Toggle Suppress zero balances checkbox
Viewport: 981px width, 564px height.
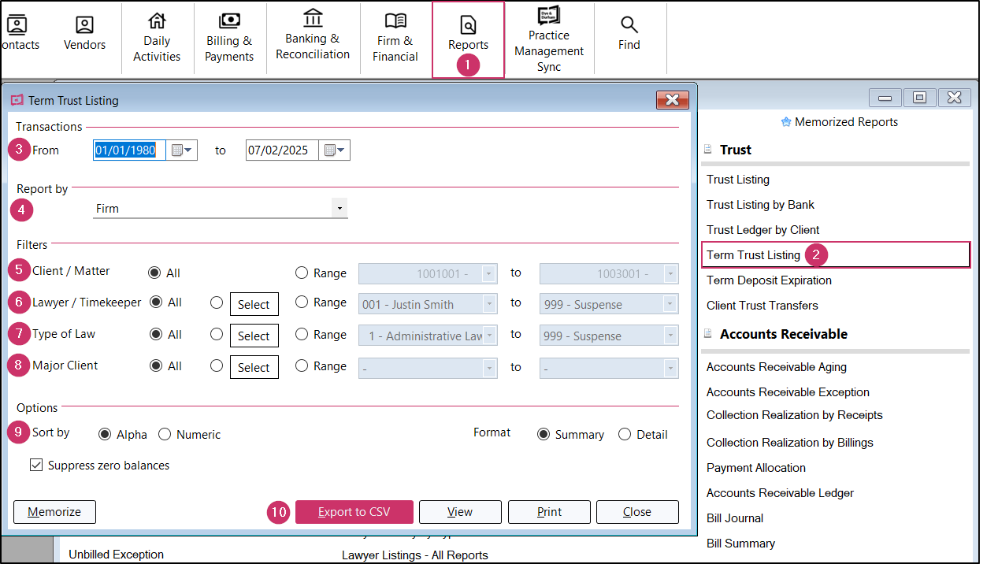tap(36, 465)
